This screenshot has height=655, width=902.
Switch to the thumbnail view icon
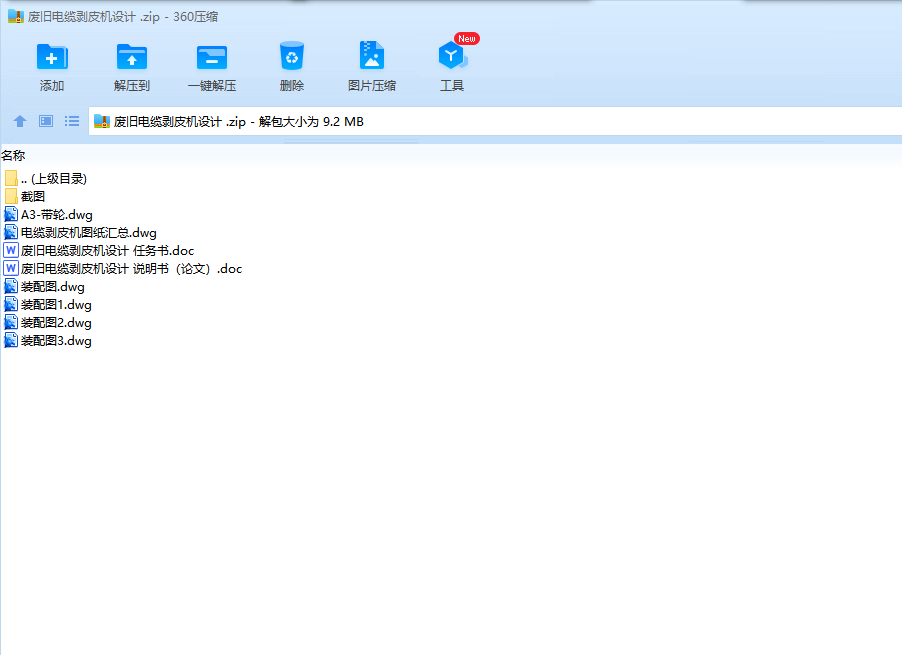[46, 121]
